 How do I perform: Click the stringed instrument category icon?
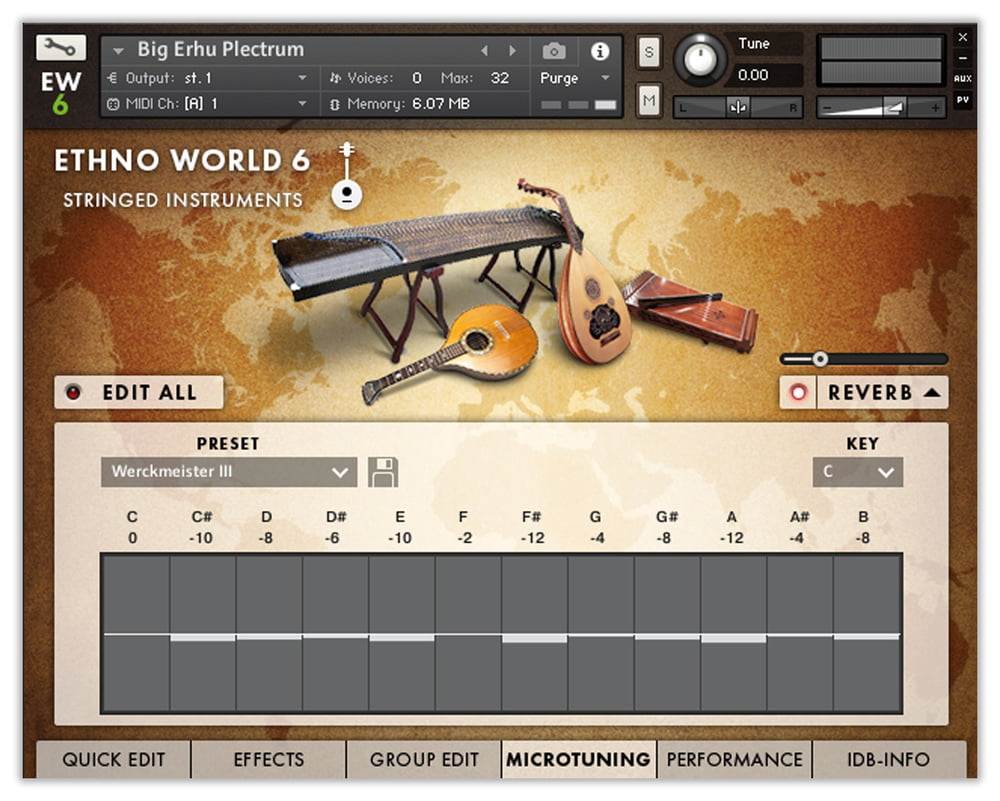(346, 176)
